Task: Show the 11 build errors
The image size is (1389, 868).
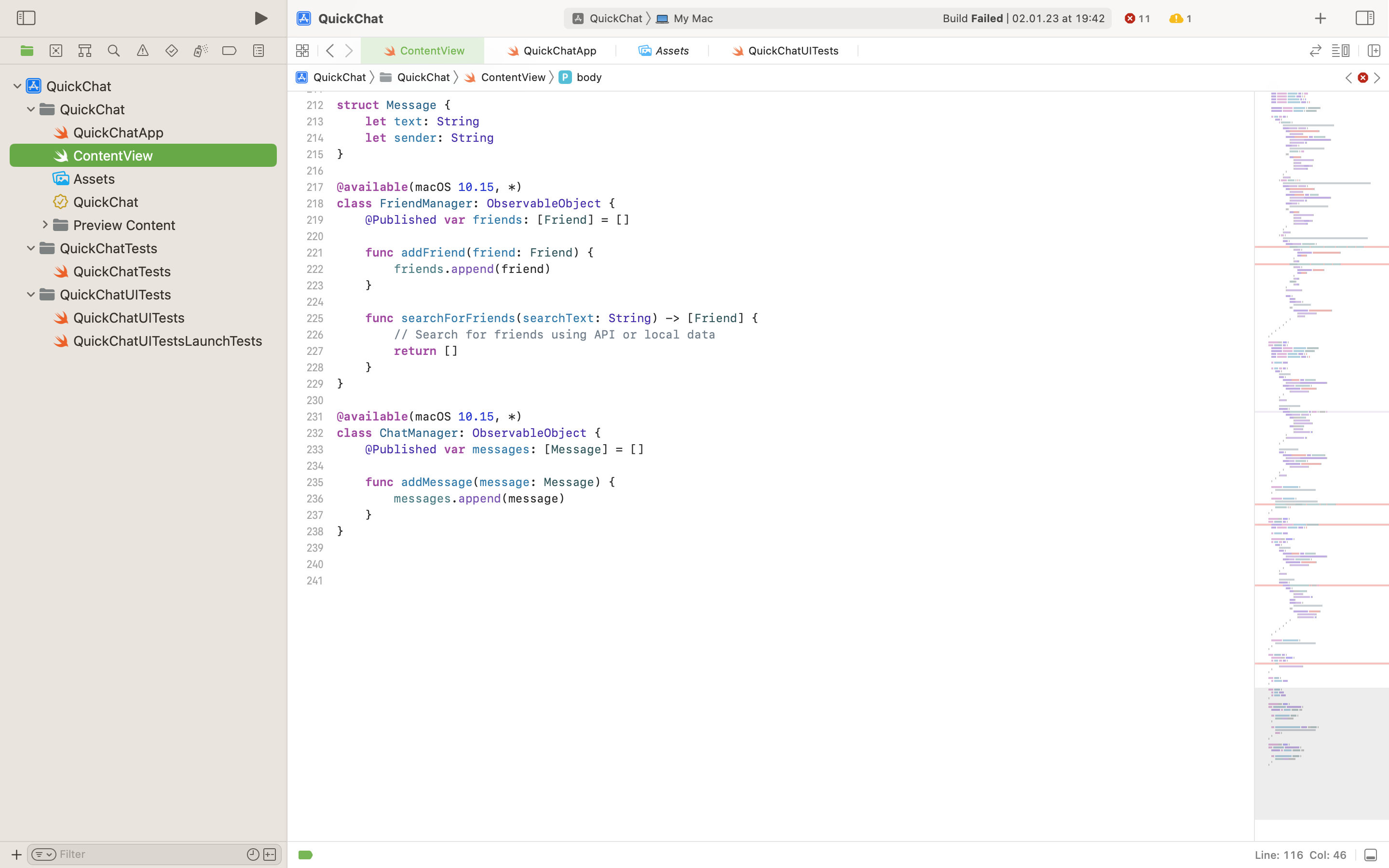Action: point(1137,18)
